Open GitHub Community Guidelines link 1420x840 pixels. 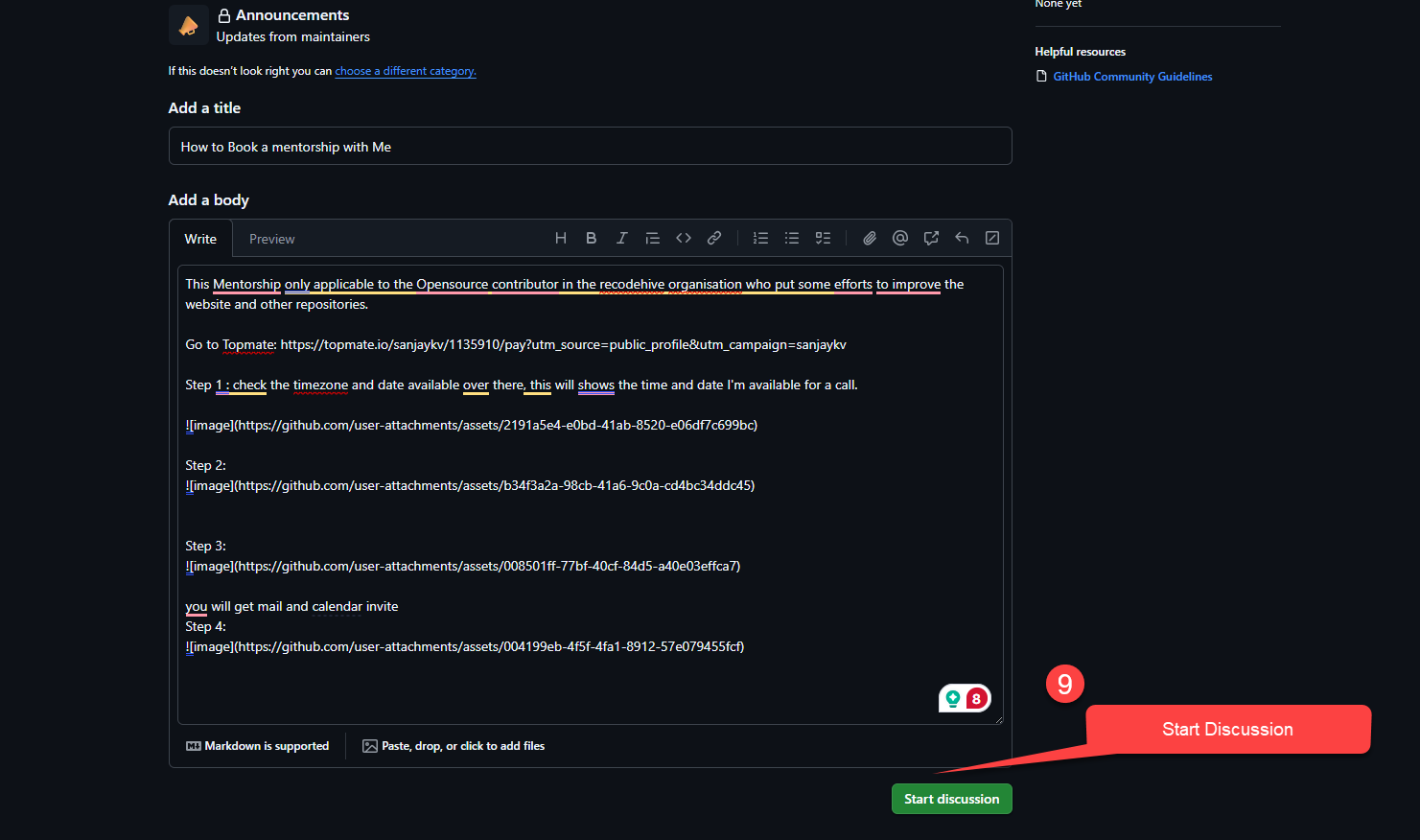tap(1132, 77)
